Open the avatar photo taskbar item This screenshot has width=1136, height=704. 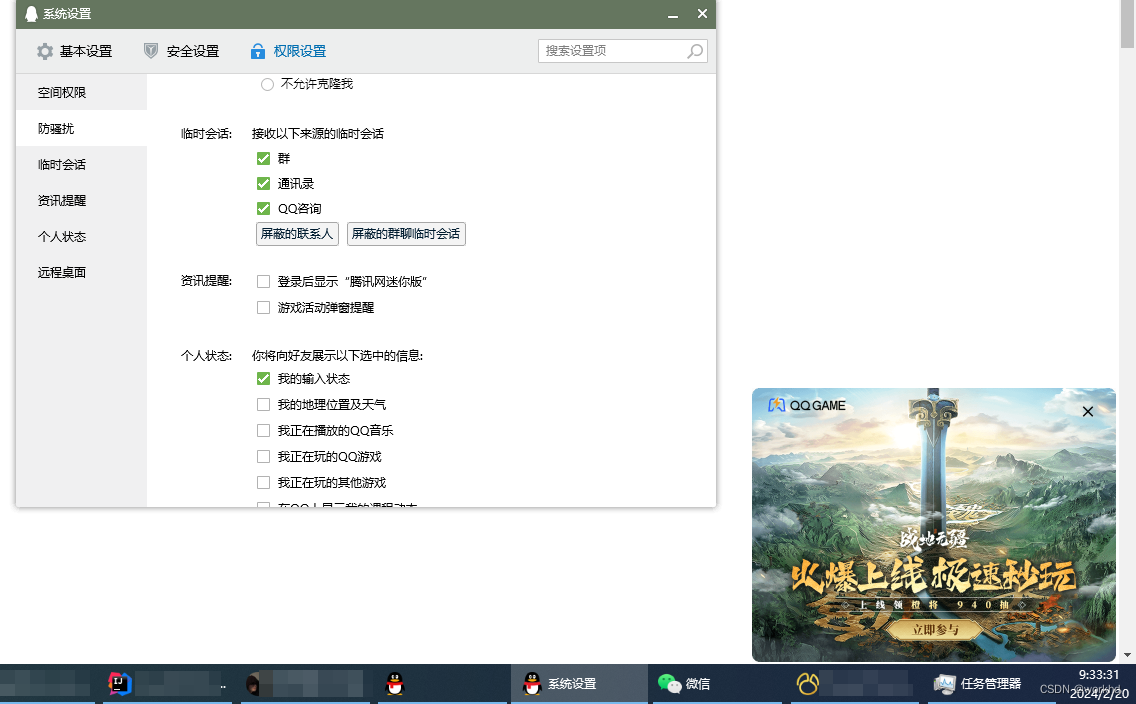point(254,684)
